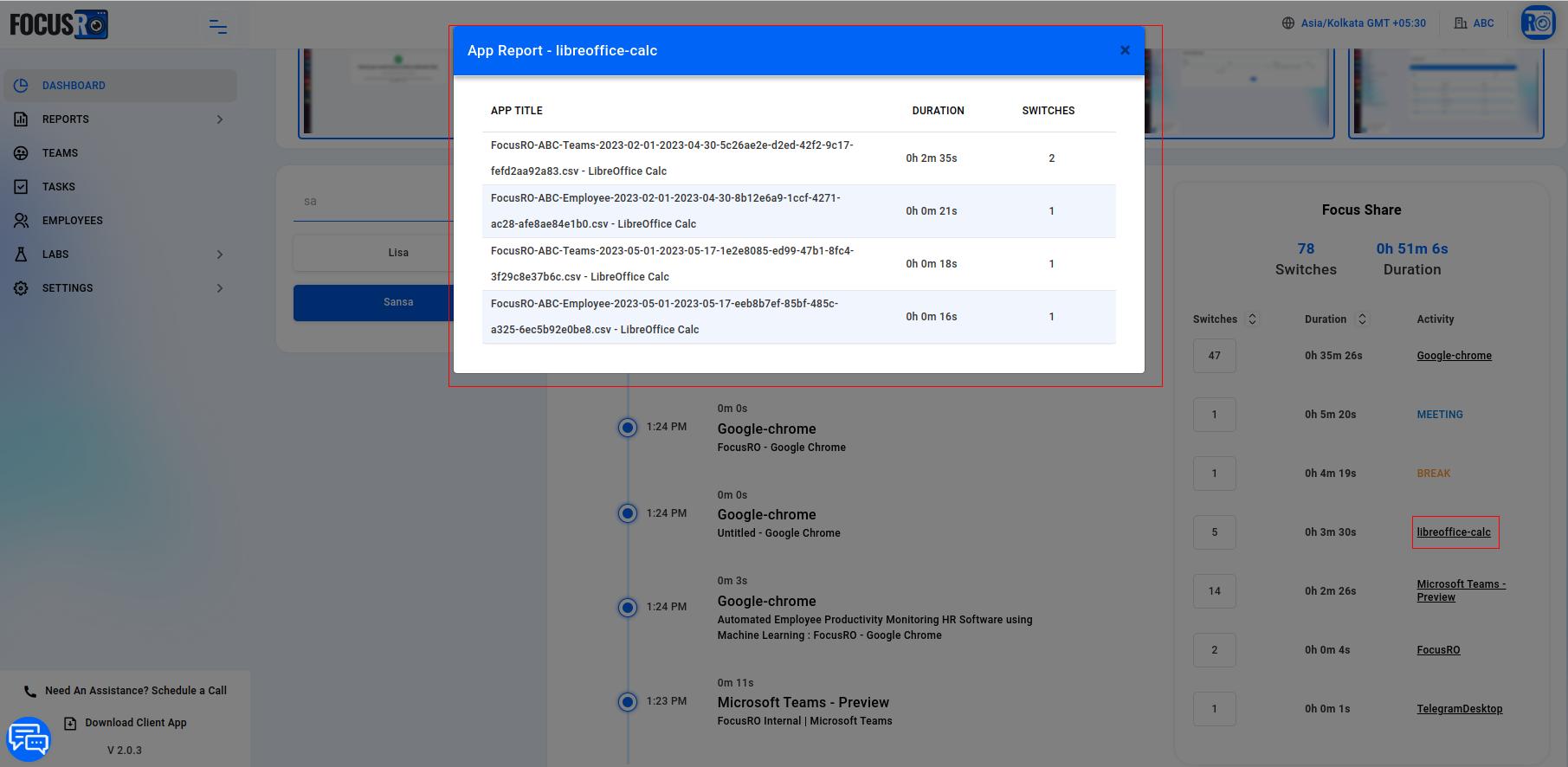Image resolution: width=1568 pixels, height=767 pixels.
Task: Click the switches box showing 47
Action: click(x=1214, y=356)
